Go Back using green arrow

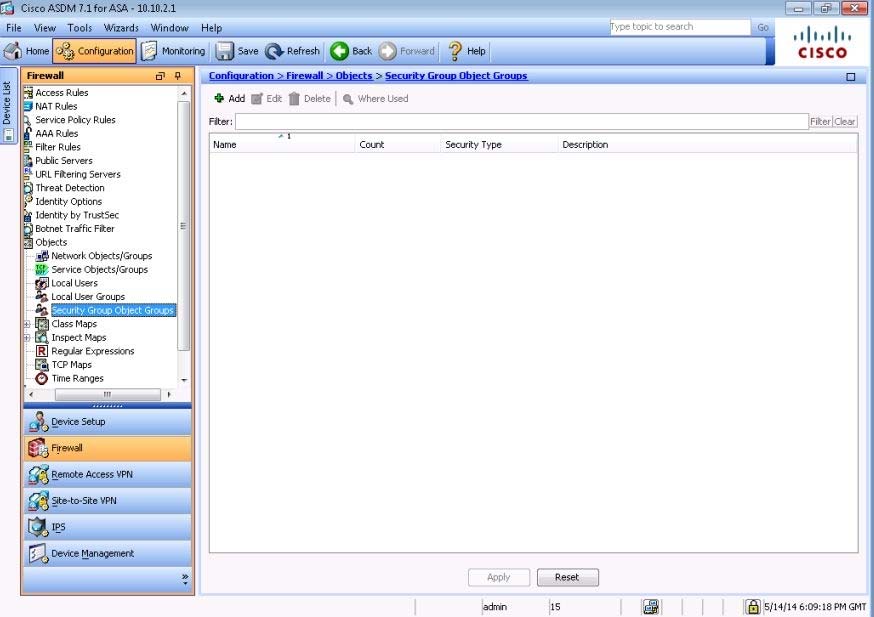[339, 51]
